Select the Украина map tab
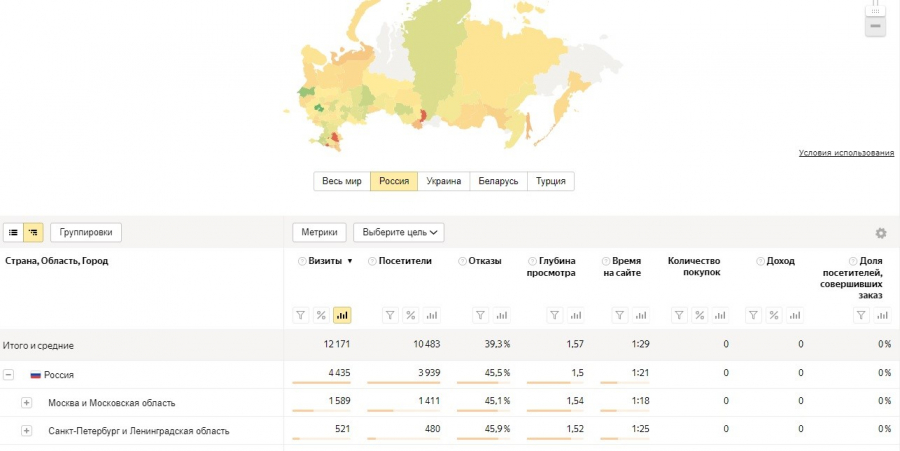The height and width of the screenshot is (451, 900). pos(443,181)
